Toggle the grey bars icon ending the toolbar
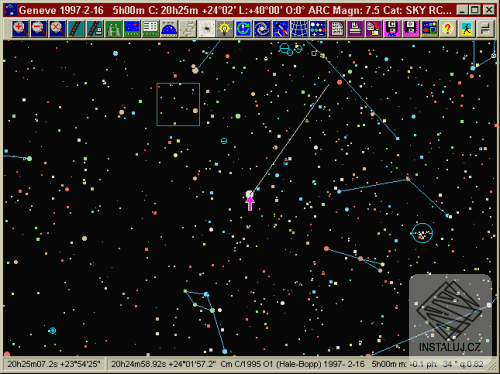 click(485, 29)
